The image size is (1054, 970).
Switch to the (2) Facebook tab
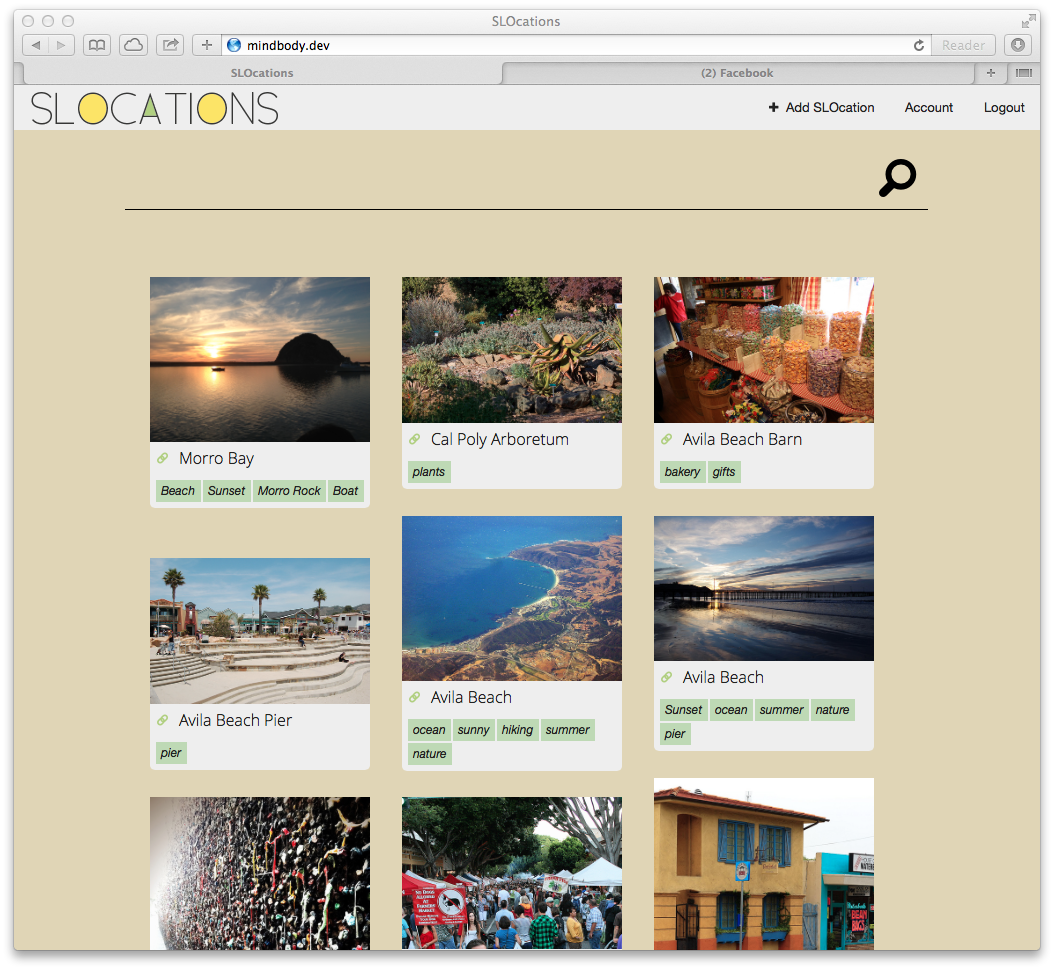[737, 73]
